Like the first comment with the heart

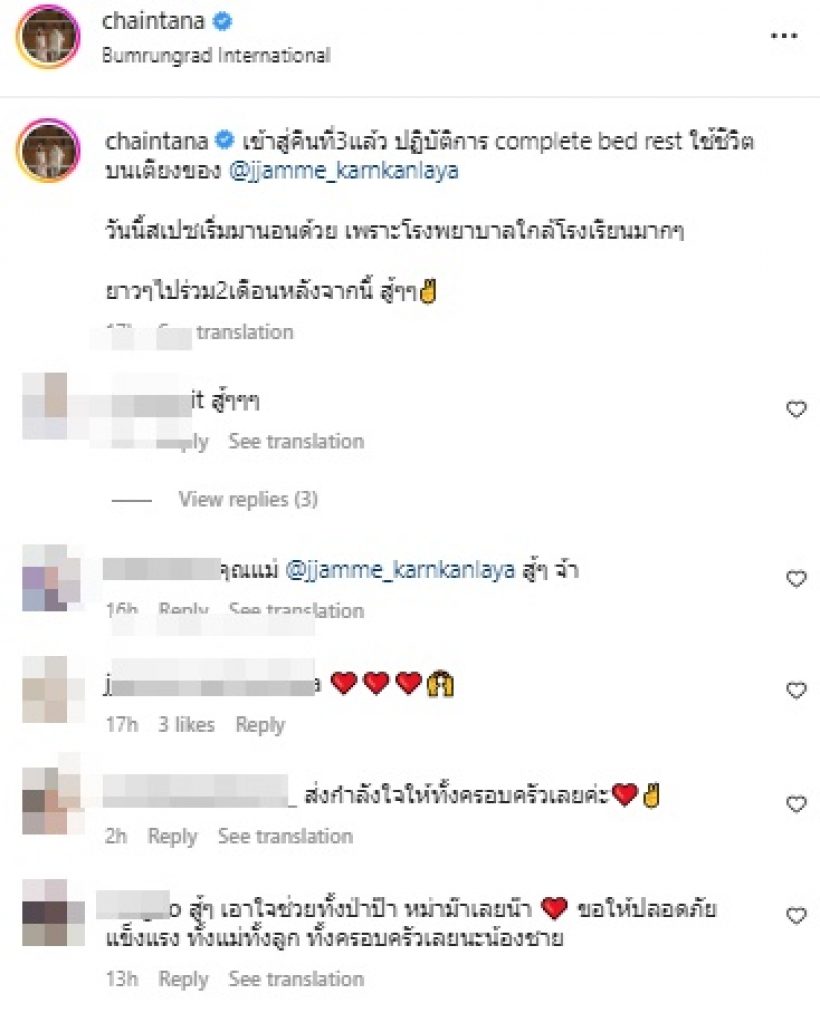pos(796,409)
